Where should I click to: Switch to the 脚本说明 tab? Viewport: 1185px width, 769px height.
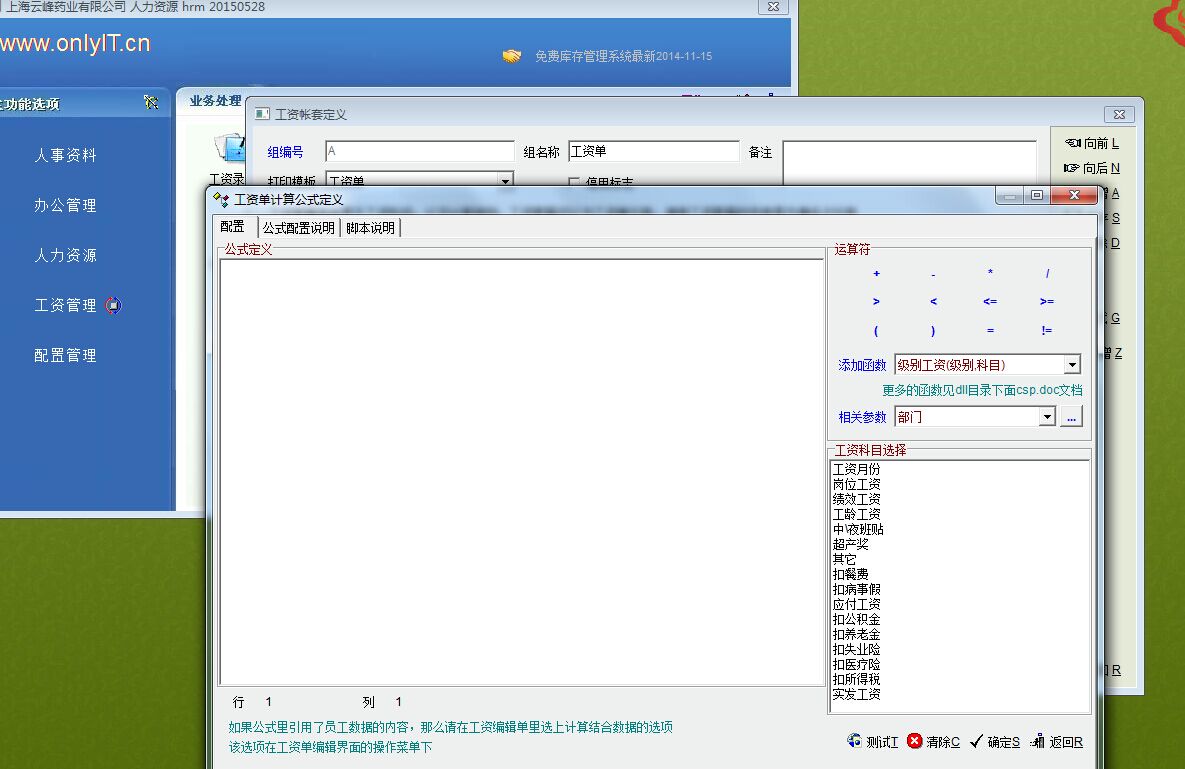pyautogui.click(x=370, y=228)
